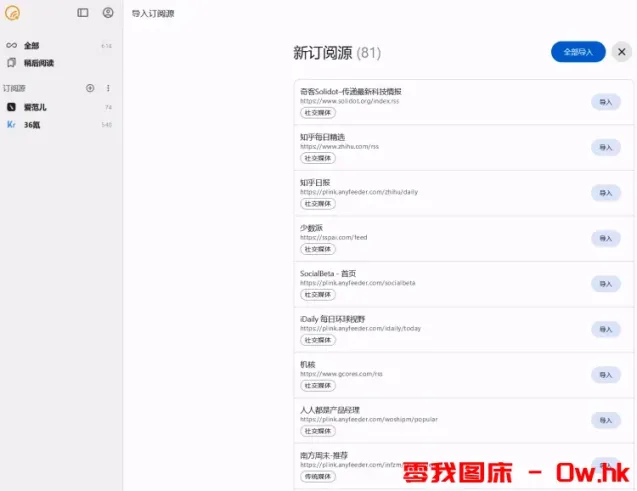Click the RSS app logo icon
The height and width of the screenshot is (491, 637).
[x=11, y=13]
